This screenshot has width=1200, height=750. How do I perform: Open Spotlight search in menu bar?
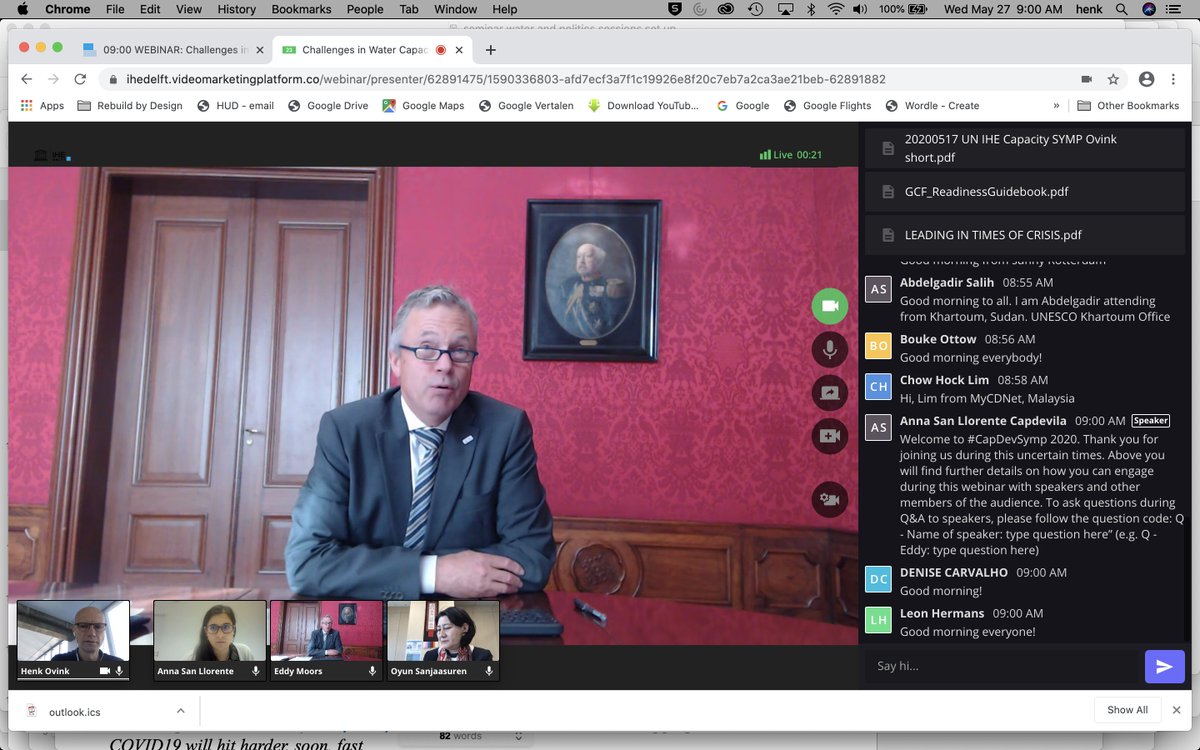[x=1122, y=9]
